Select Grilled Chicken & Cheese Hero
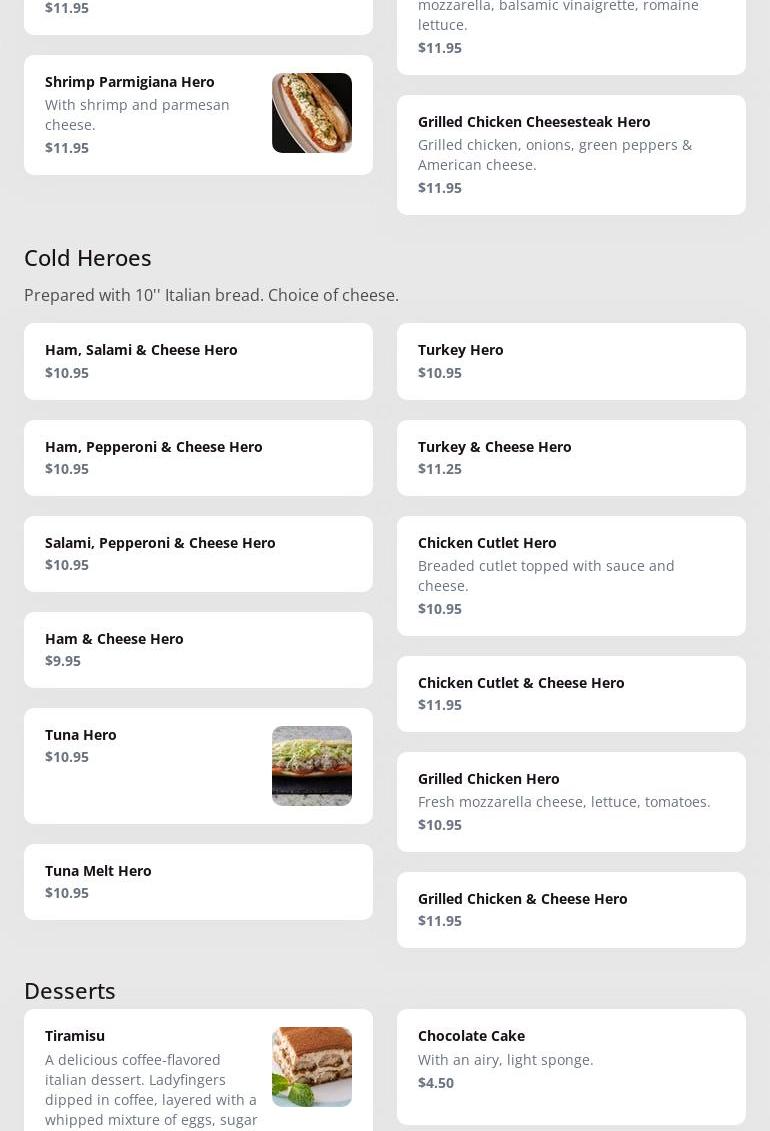770x1131 pixels. (571, 910)
